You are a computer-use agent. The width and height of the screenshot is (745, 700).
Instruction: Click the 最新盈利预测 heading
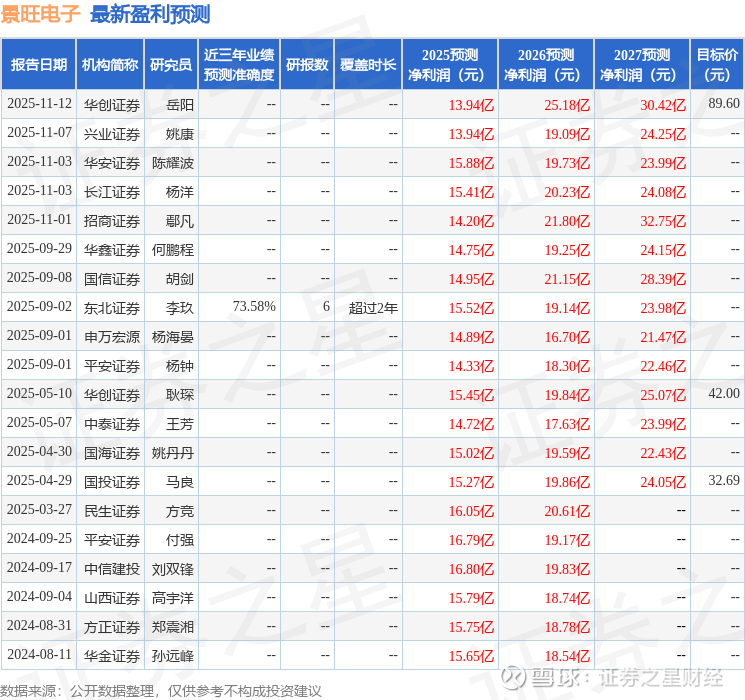[150, 14]
